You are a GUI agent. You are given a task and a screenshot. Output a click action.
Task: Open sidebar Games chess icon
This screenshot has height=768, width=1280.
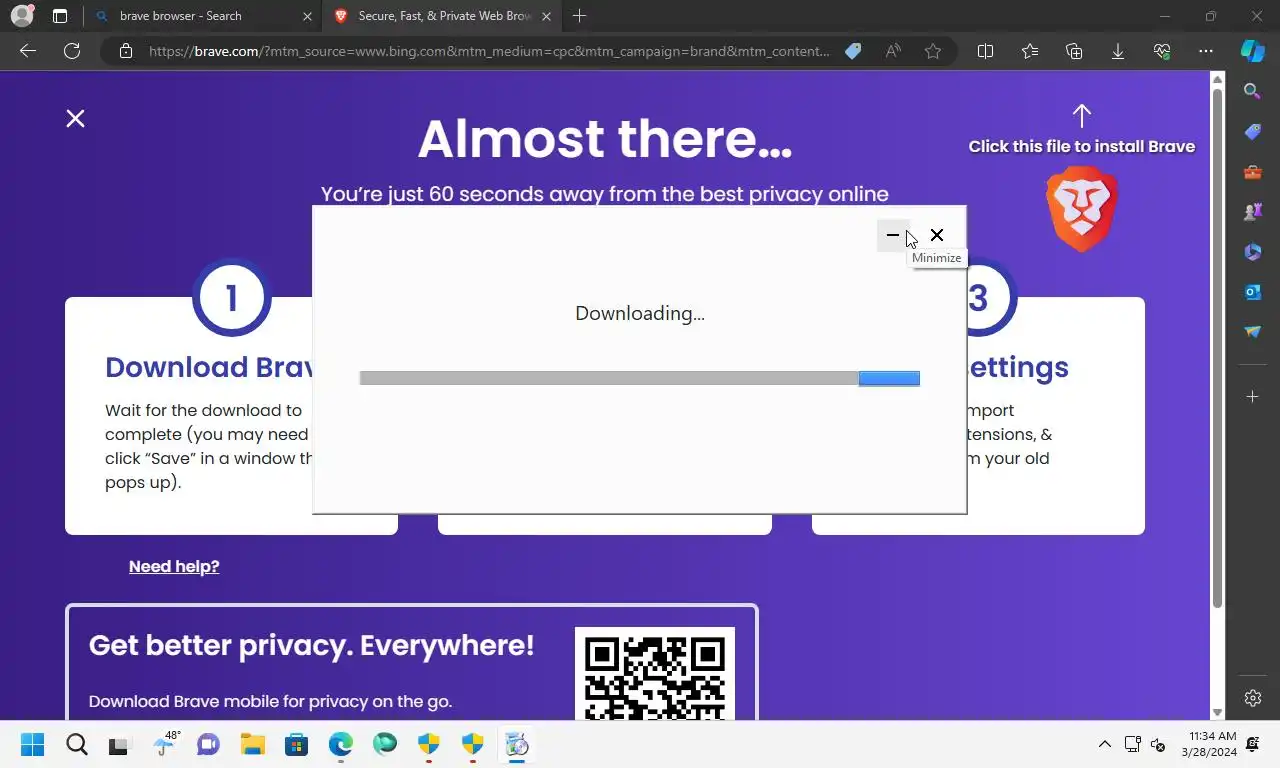(x=1252, y=212)
